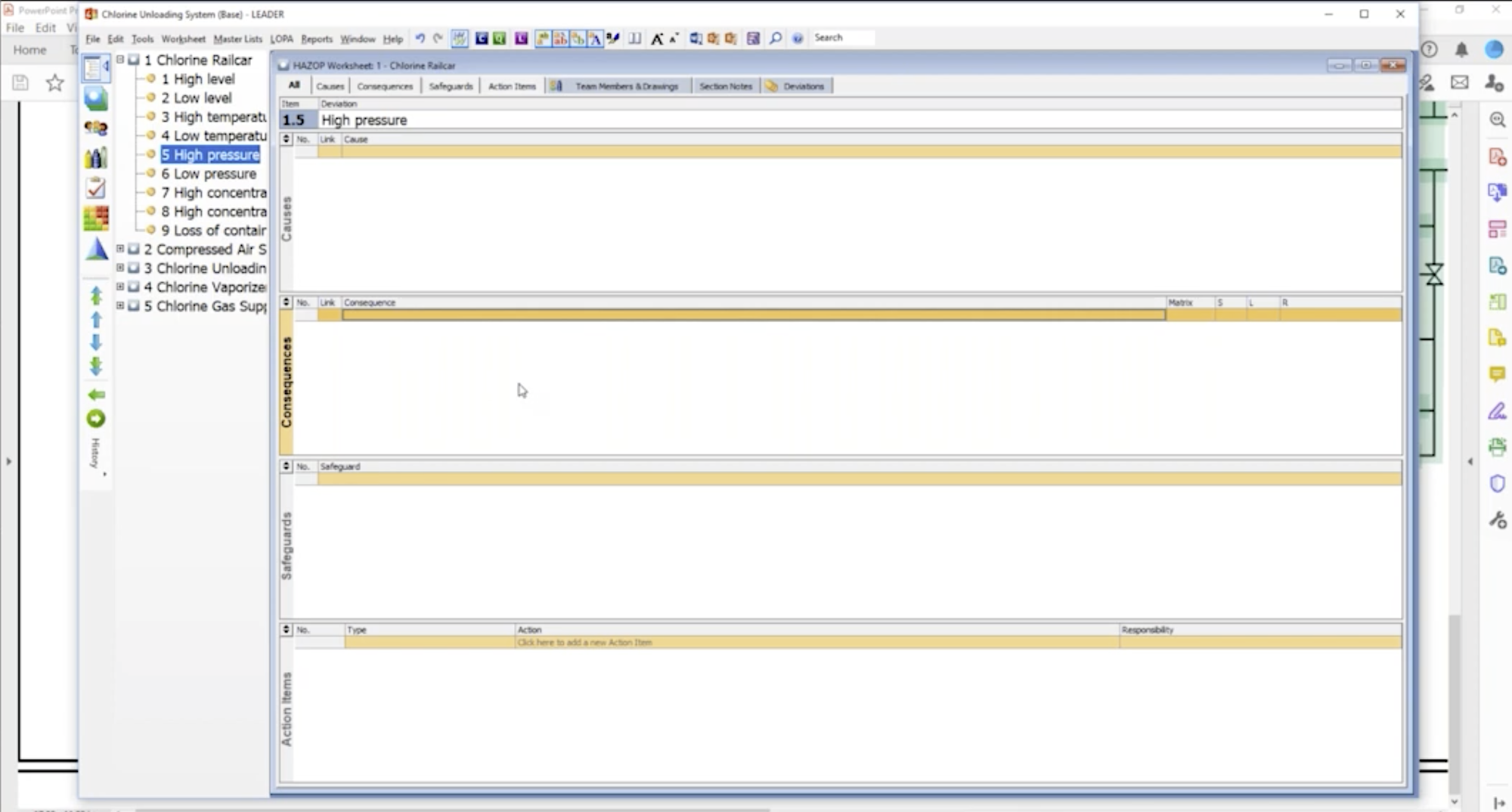
Task: Toggle the Causes section sort stepper
Action: point(286,139)
